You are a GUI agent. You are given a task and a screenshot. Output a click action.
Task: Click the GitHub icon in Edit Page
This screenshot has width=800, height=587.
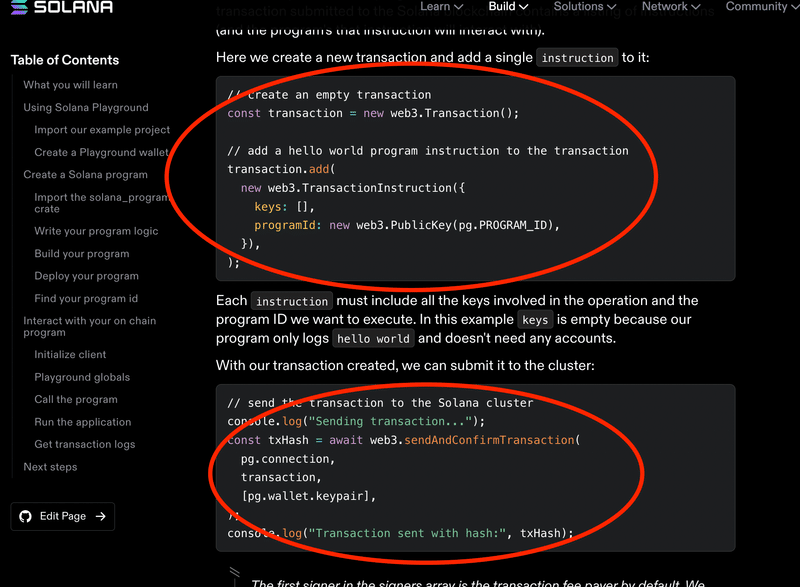click(x=26, y=516)
